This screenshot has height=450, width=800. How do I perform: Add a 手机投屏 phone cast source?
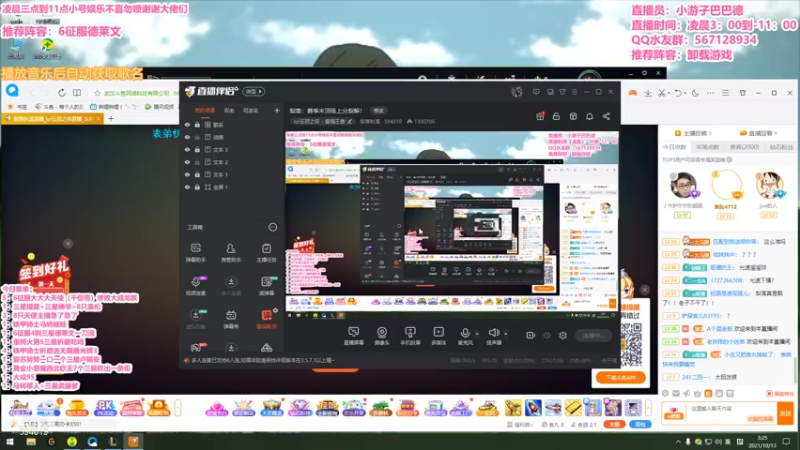click(x=410, y=336)
